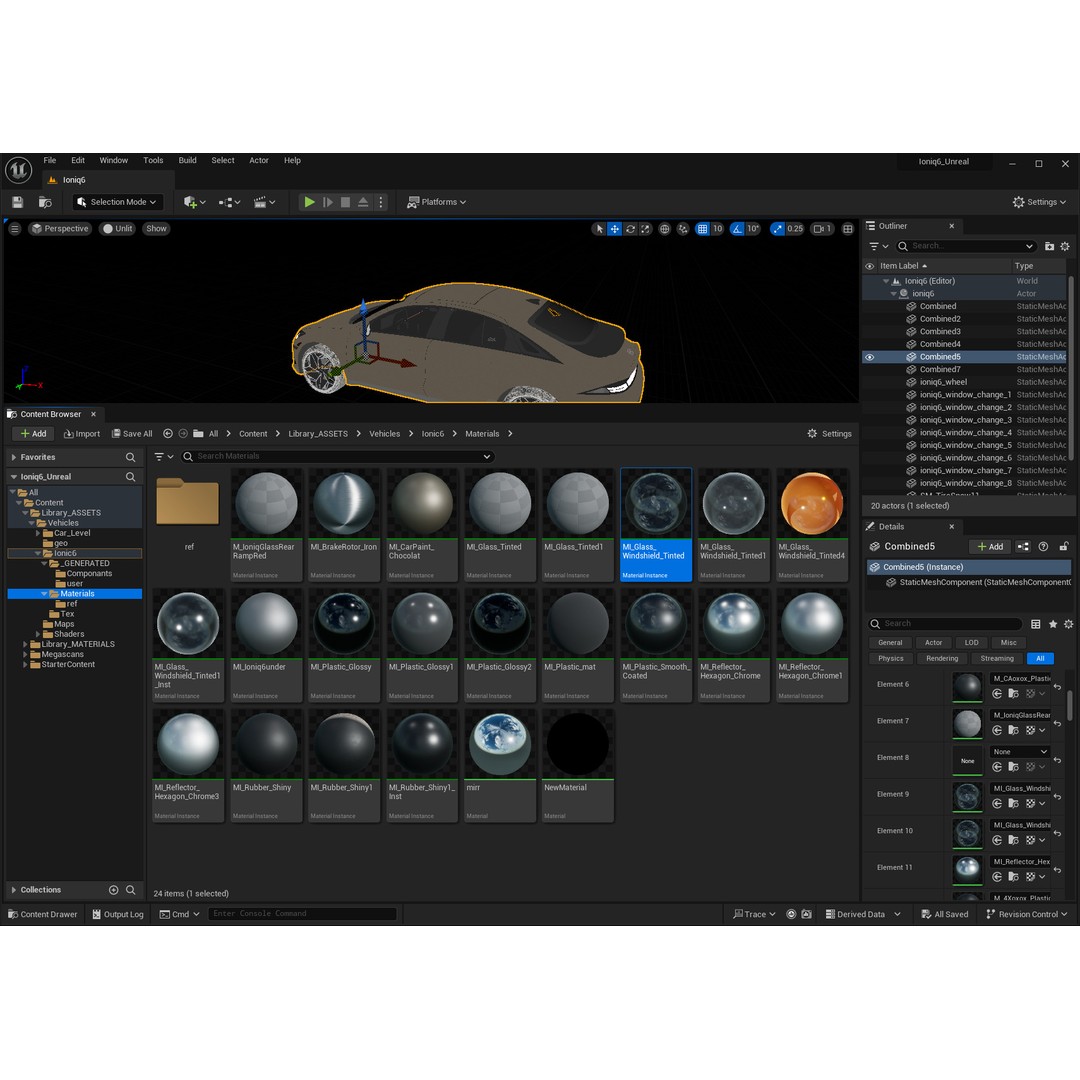Click Import in Content Browser
Viewport: 1080px width, 1080px height.
[82, 434]
